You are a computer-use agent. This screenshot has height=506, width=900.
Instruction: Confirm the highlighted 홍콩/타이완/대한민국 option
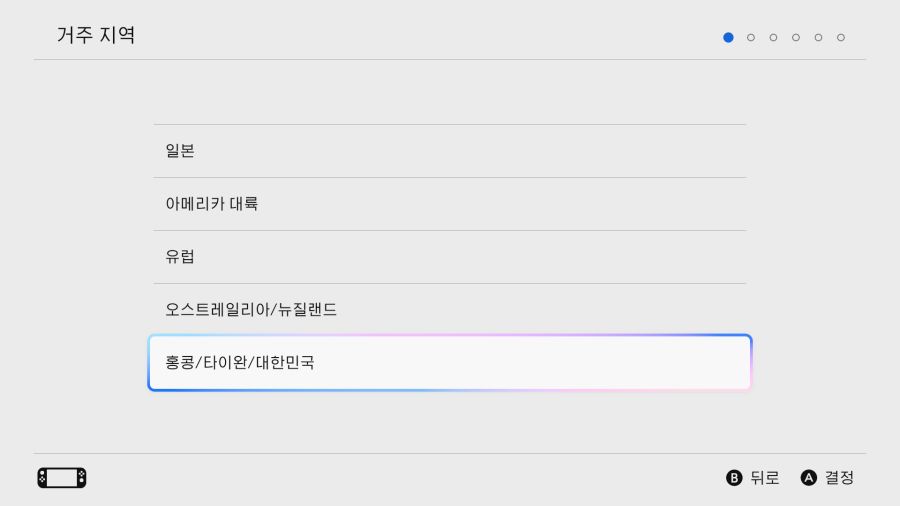click(449, 362)
